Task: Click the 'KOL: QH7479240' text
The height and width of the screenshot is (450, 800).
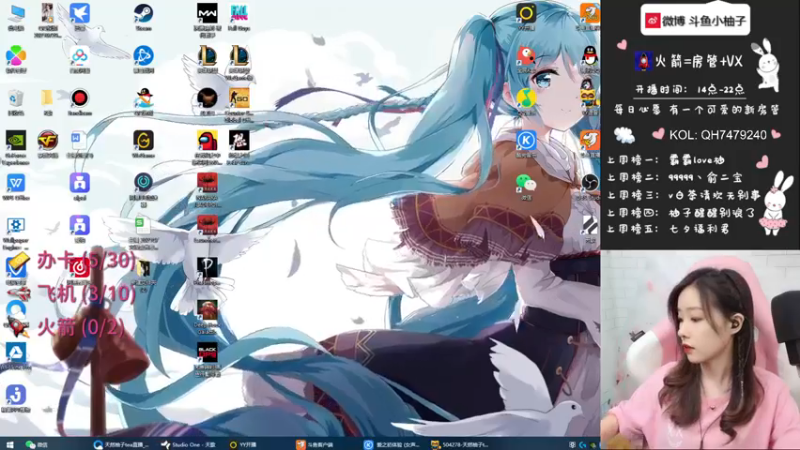Action: (718, 135)
